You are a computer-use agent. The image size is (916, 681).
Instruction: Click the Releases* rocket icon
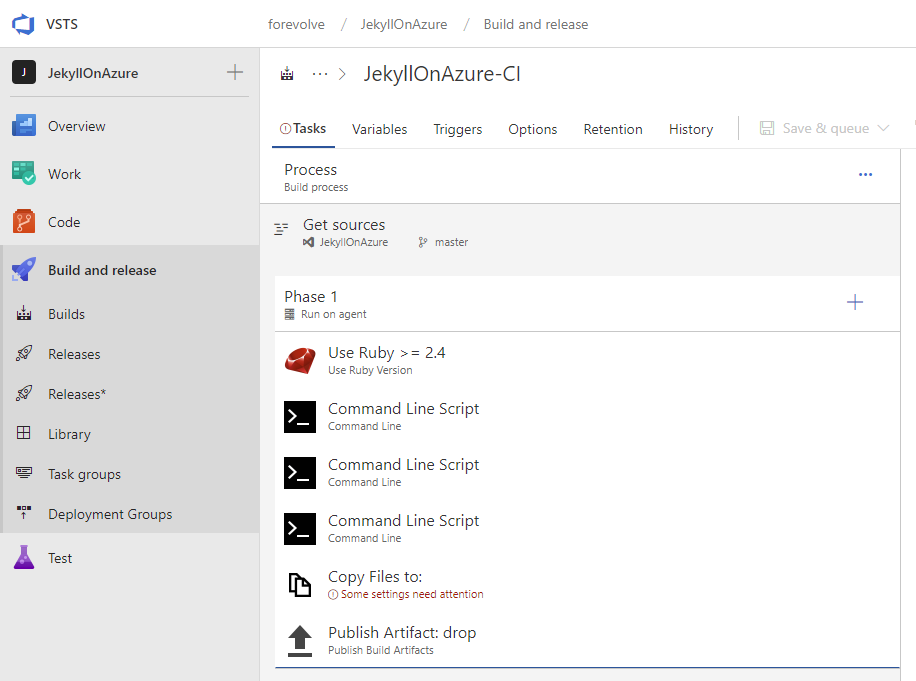pyautogui.click(x=24, y=394)
